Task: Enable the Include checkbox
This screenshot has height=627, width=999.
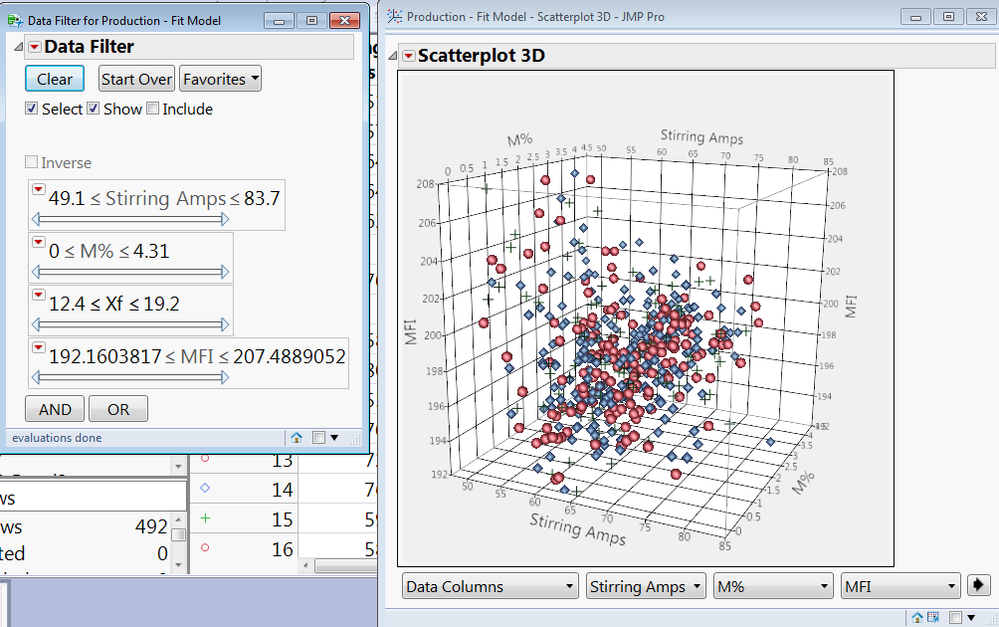Action: 152,108
